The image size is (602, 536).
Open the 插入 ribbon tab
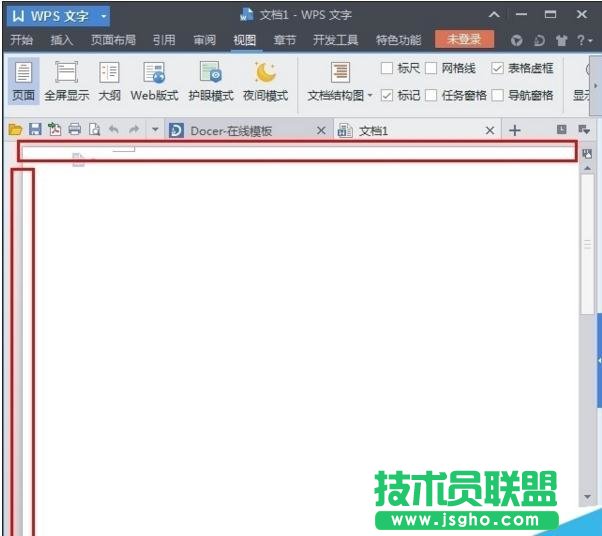tap(61, 40)
